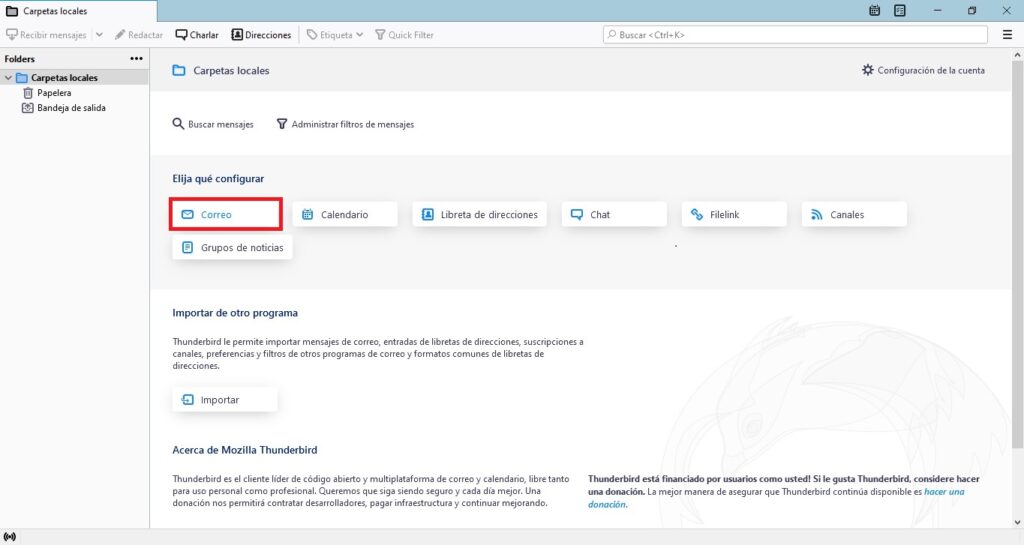Open the tasks tab icon in title bar
Screen dimensions: 1024x548
tap(900, 10)
